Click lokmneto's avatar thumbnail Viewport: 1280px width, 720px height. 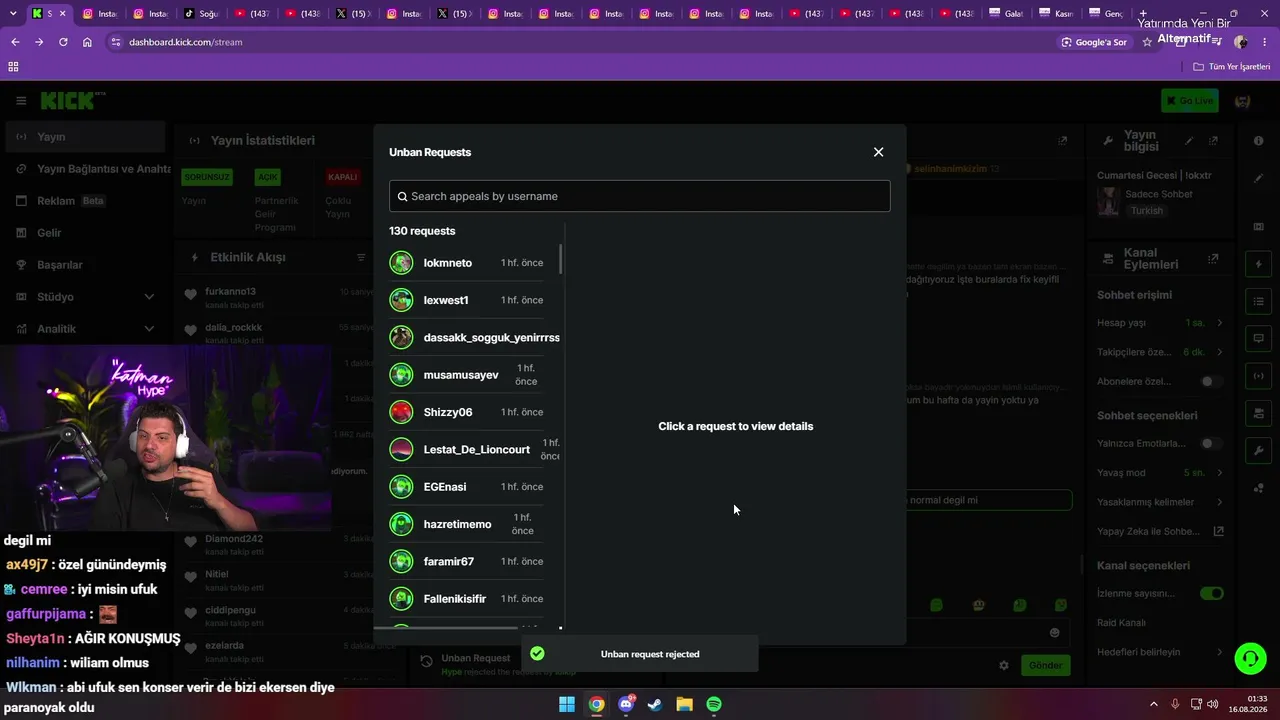click(401, 263)
